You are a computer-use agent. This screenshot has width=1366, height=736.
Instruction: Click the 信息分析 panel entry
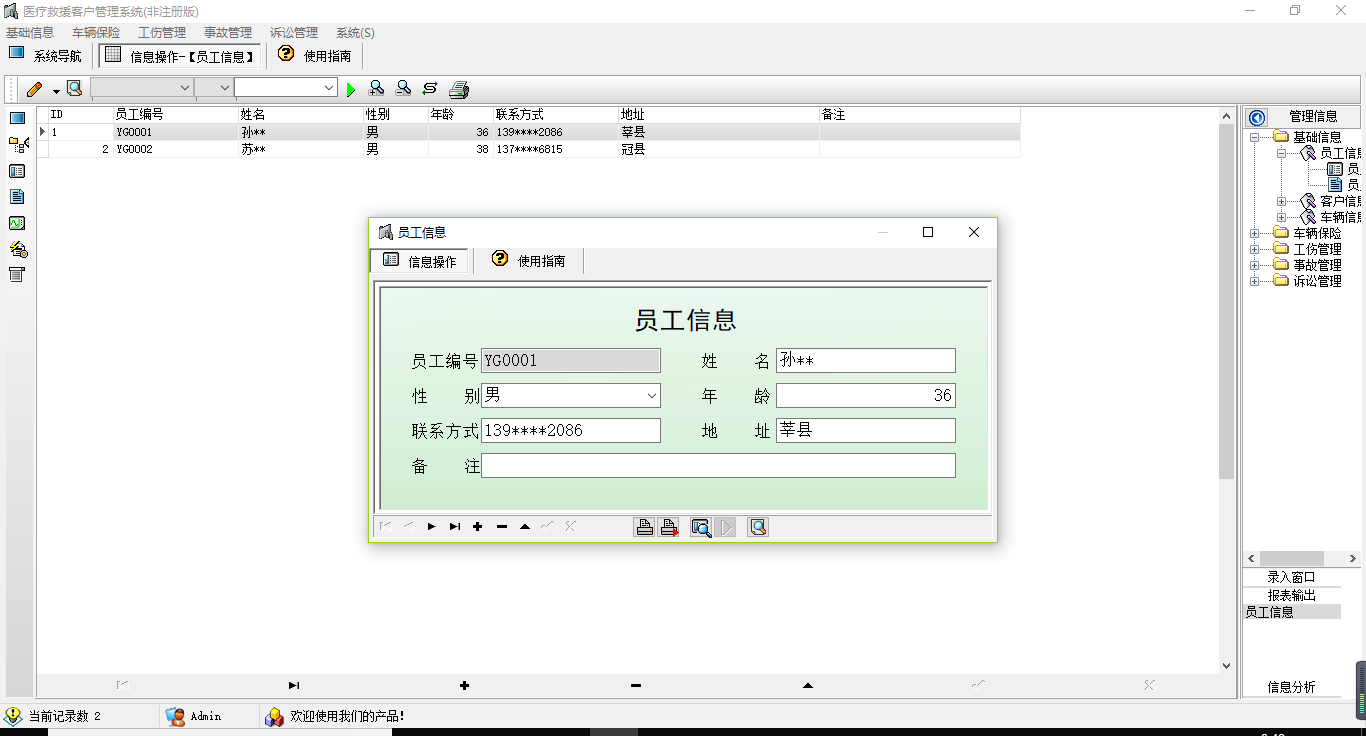tap(1291, 687)
